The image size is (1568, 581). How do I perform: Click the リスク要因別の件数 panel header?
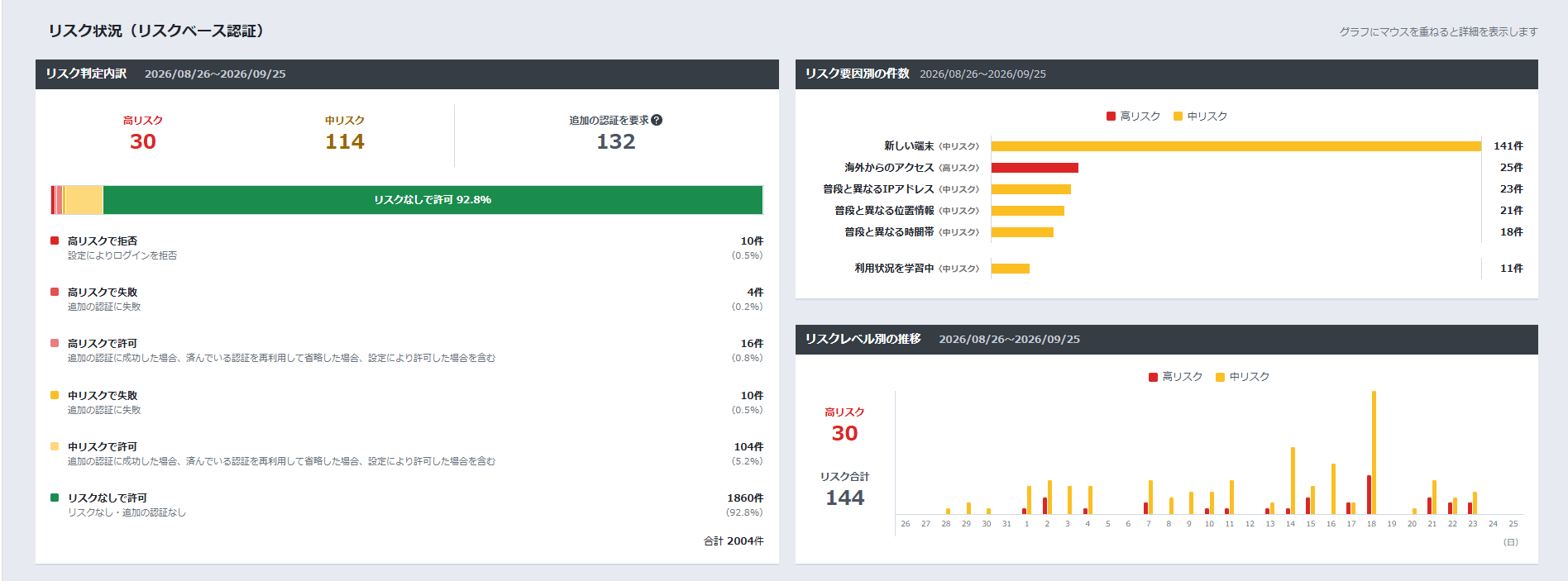1167,74
